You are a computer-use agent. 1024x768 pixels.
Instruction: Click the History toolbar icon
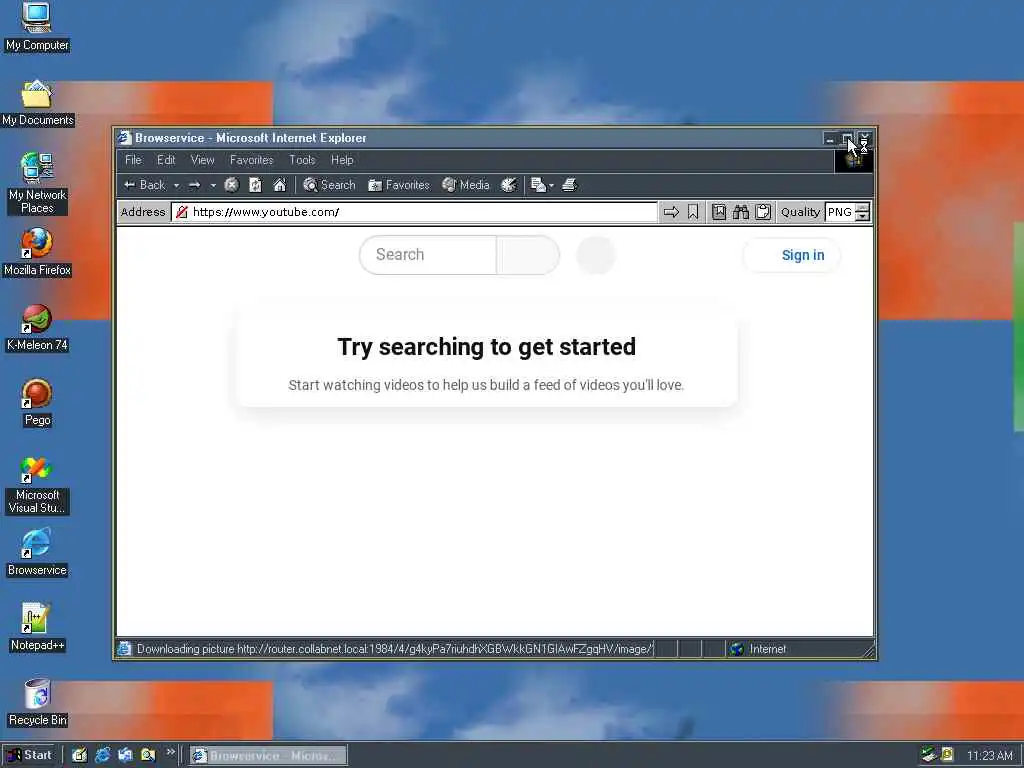[x=509, y=185]
